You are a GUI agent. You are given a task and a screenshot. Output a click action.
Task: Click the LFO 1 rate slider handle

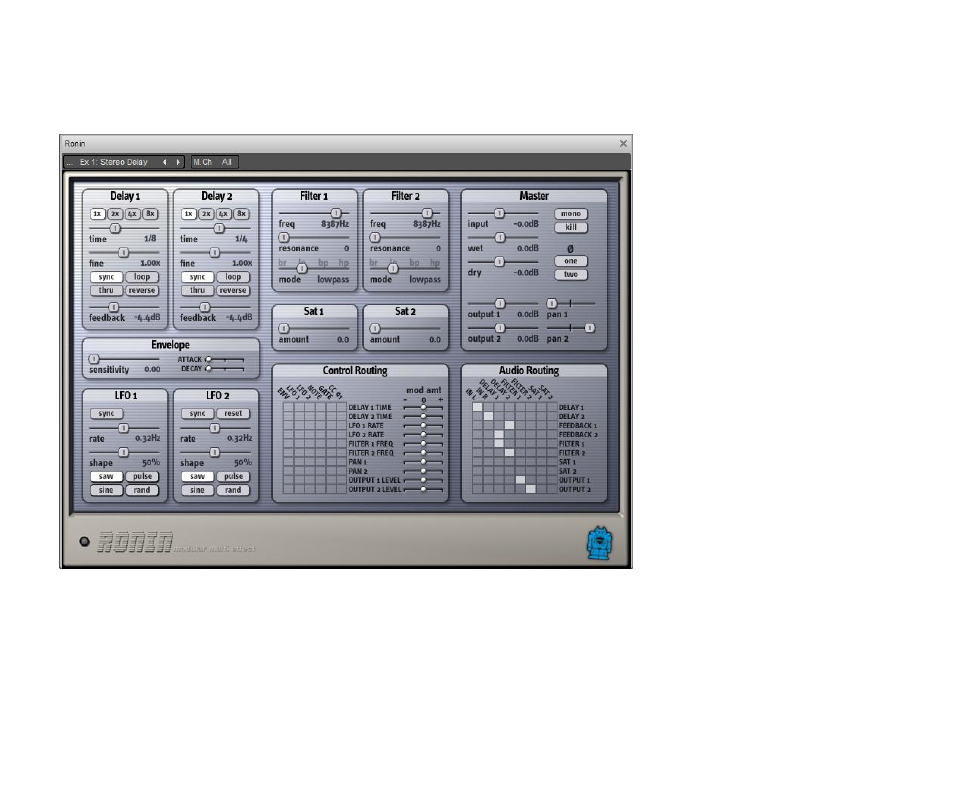(x=124, y=428)
